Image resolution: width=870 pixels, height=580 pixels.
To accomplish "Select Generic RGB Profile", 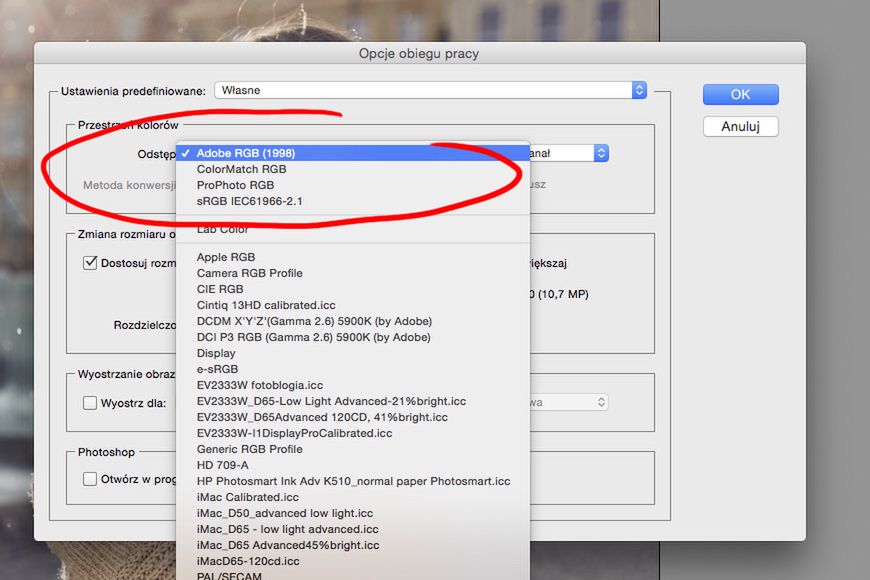I will pyautogui.click(x=353, y=449).
